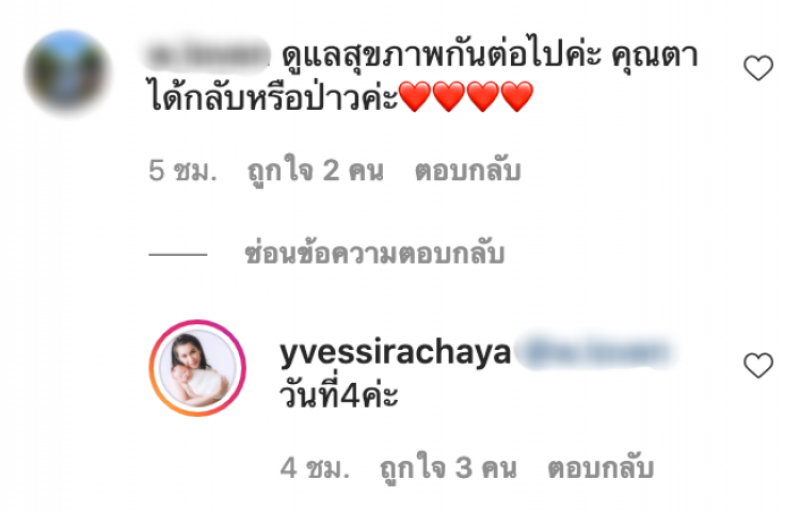The image size is (800, 512).
Task: Click the word คุณตา in the comment
Action: (655, 55)
